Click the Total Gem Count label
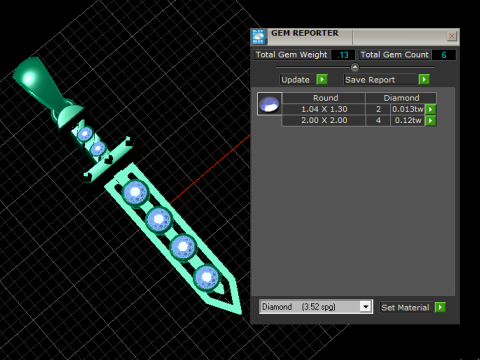 coord(394,55)
